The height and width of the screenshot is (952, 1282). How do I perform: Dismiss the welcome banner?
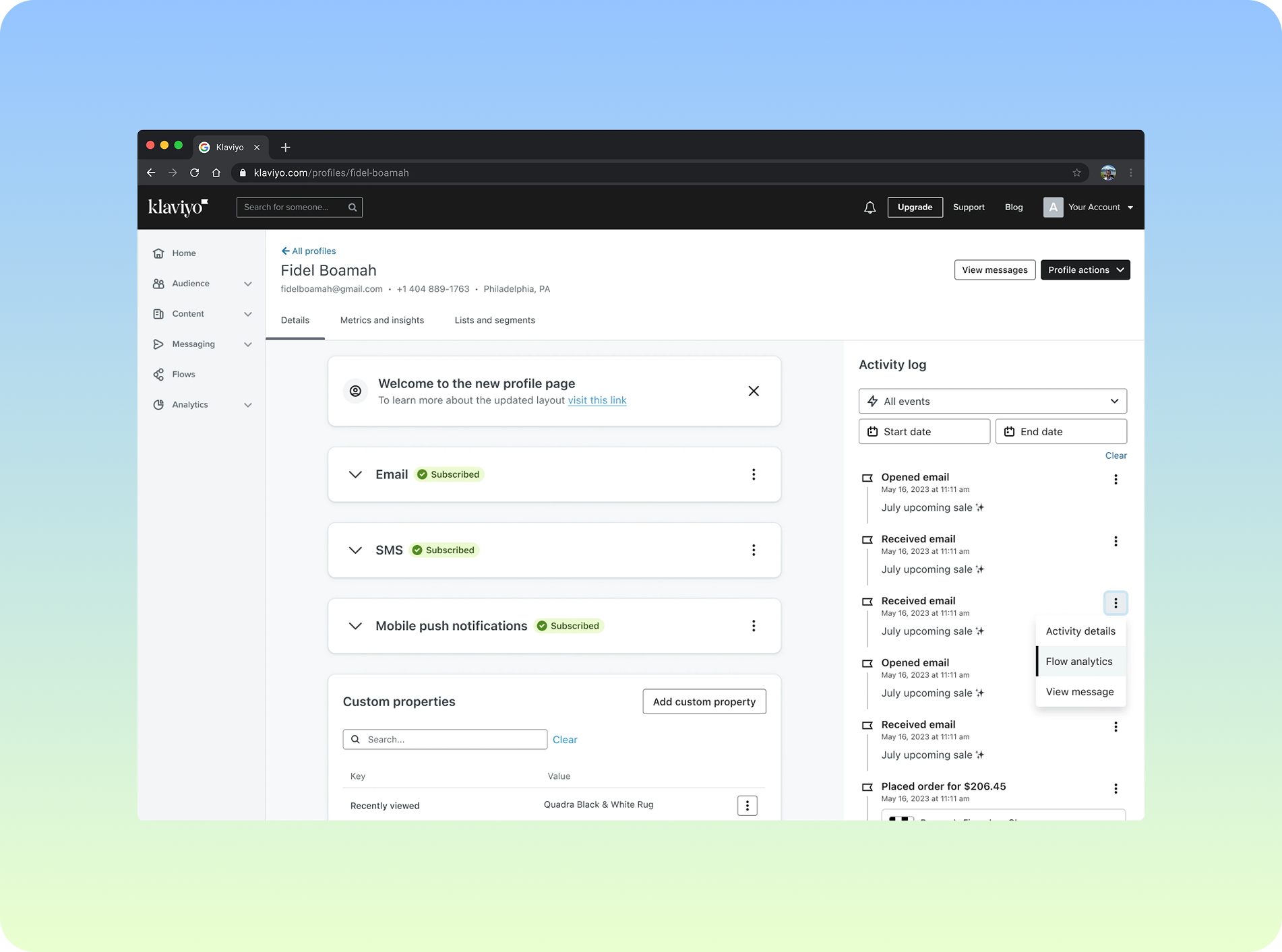point(754,391)
